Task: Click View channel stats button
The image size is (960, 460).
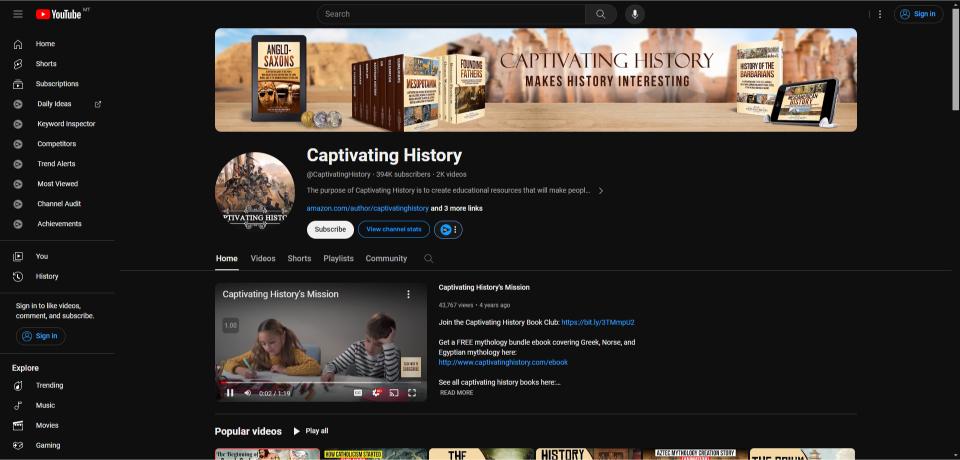Action: click(x=394, y=230)
